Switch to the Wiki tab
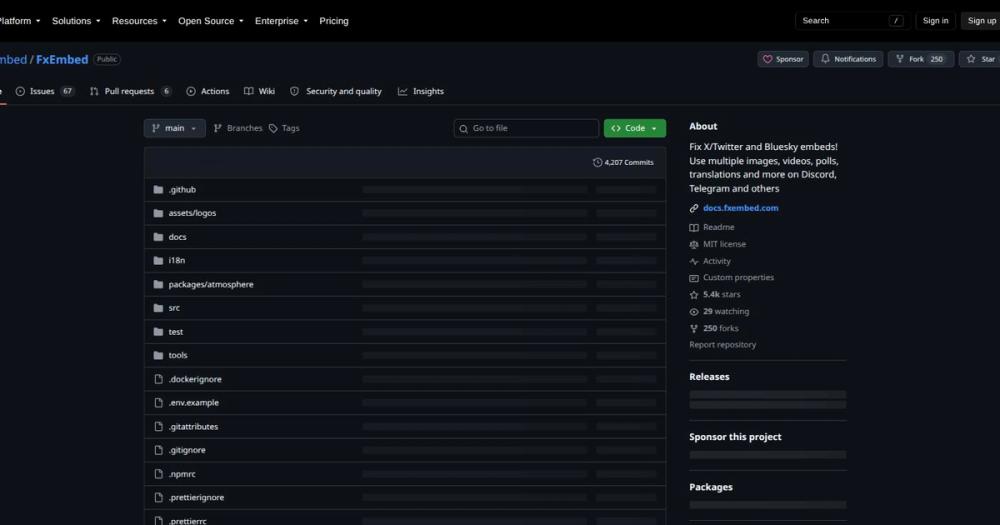This screenshot has height=525, width=1000. click(259, 91)
